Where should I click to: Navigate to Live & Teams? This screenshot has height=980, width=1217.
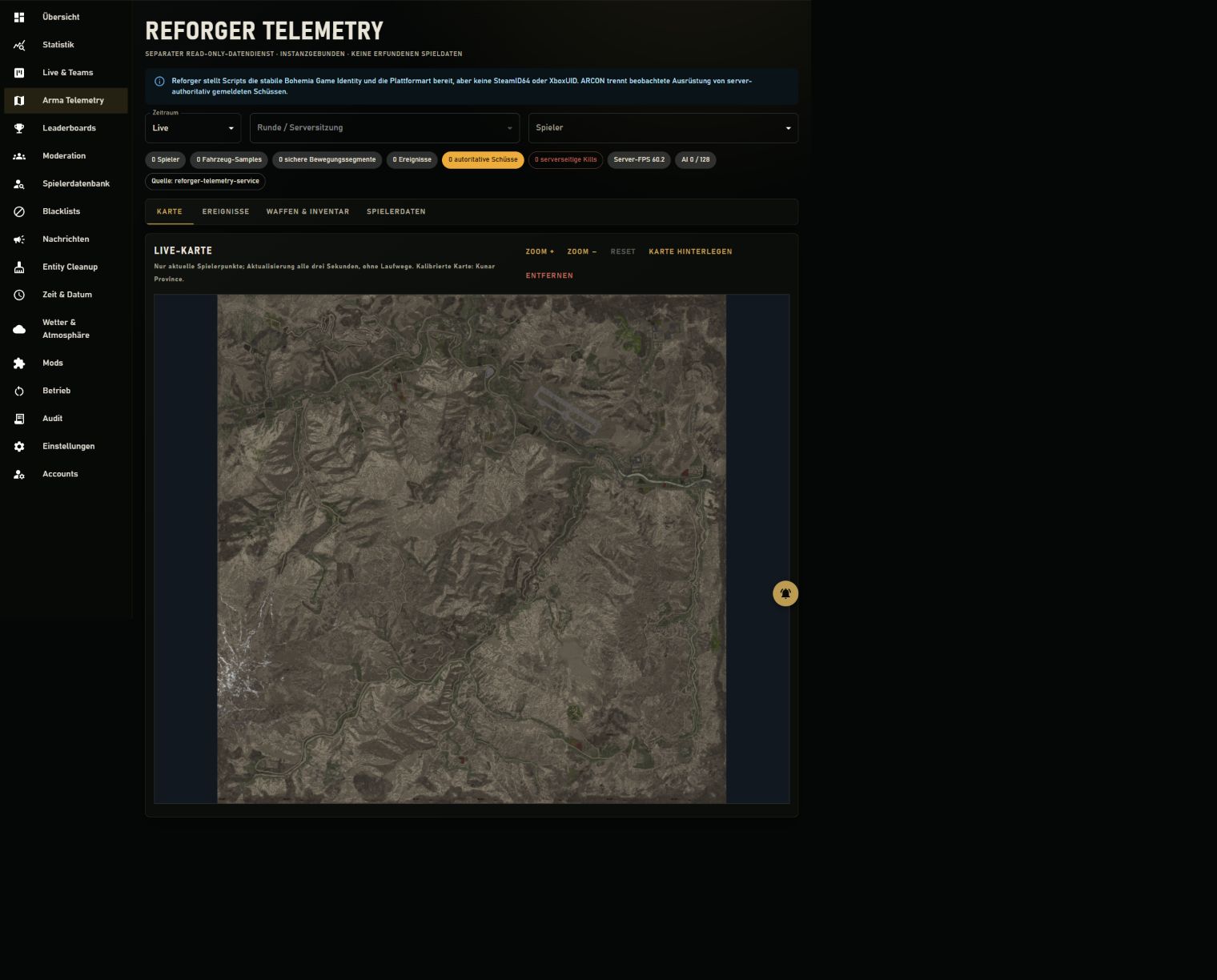tap(66, 73)
